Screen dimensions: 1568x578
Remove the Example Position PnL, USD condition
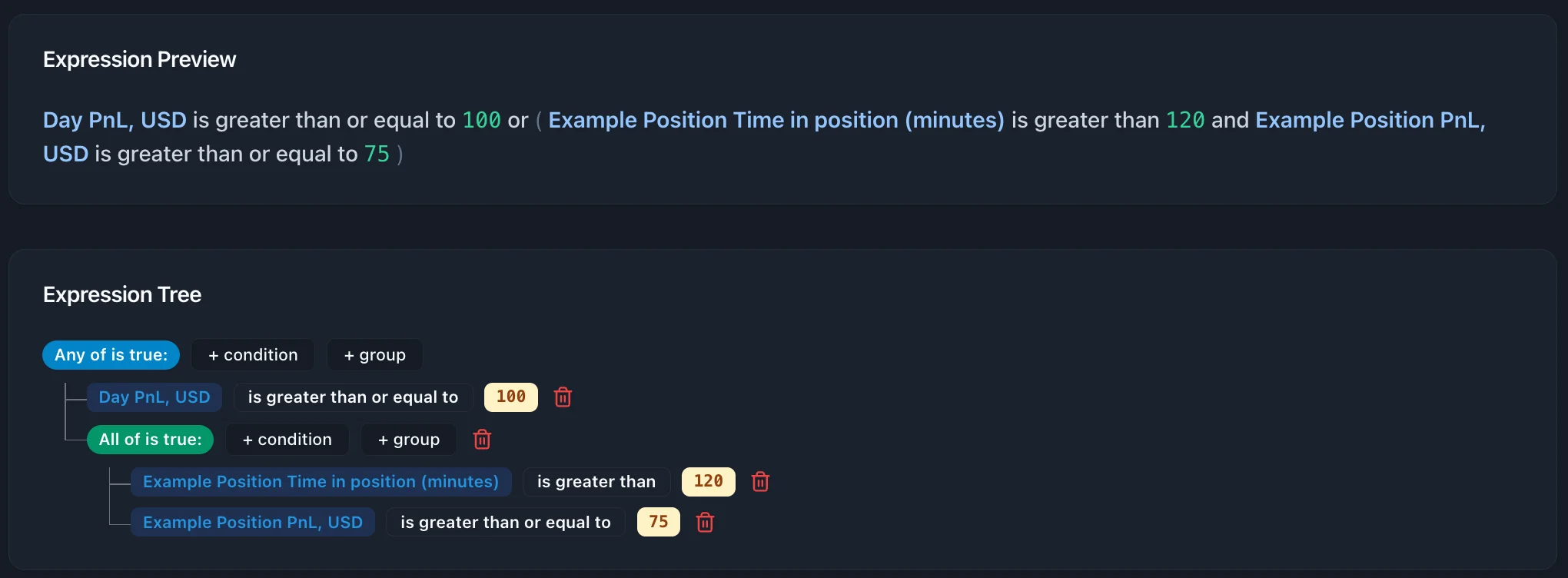coord(705,523)
